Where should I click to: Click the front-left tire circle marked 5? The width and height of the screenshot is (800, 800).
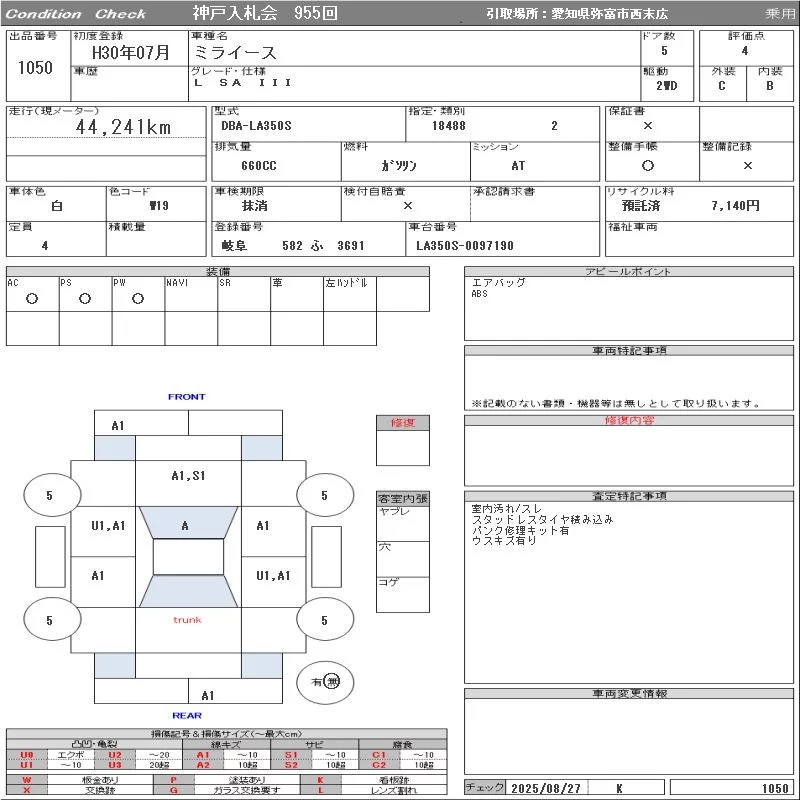pos(49,495)
